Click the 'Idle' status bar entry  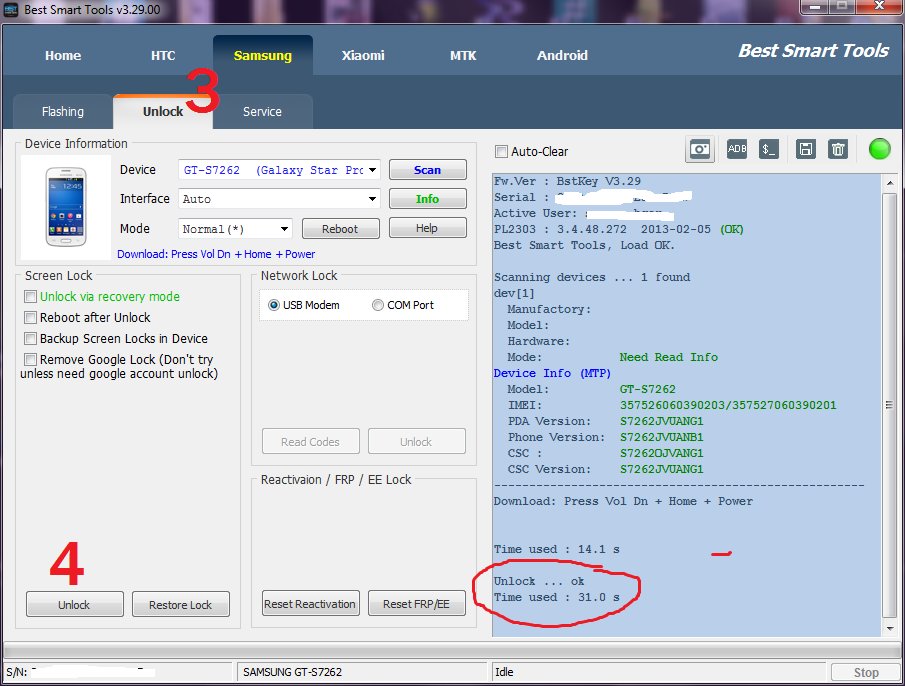coord(504,672)
